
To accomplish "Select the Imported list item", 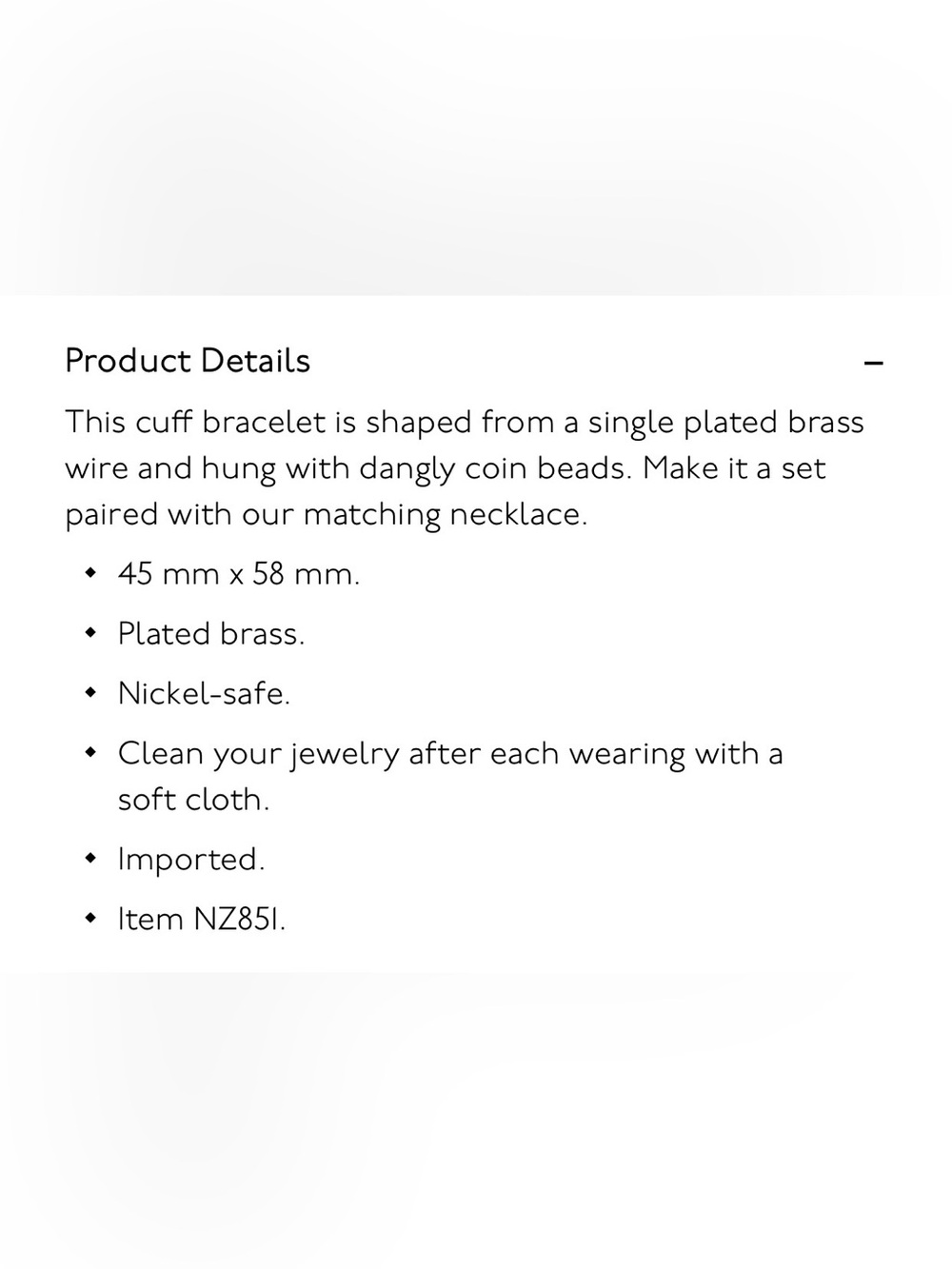I will click(191, 860).
